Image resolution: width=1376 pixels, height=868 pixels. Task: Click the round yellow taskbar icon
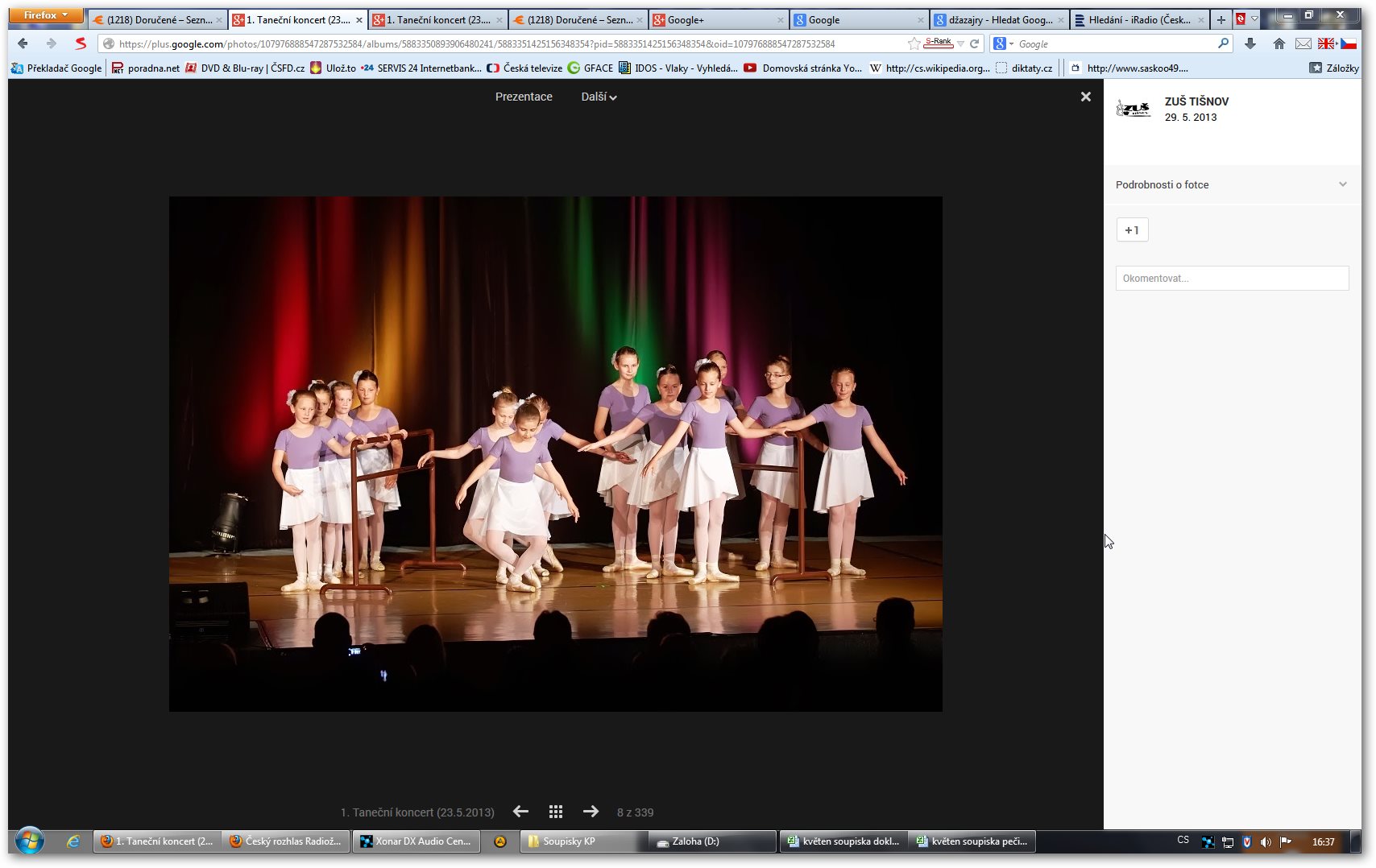pyautogui.click(x=500, y=841)
